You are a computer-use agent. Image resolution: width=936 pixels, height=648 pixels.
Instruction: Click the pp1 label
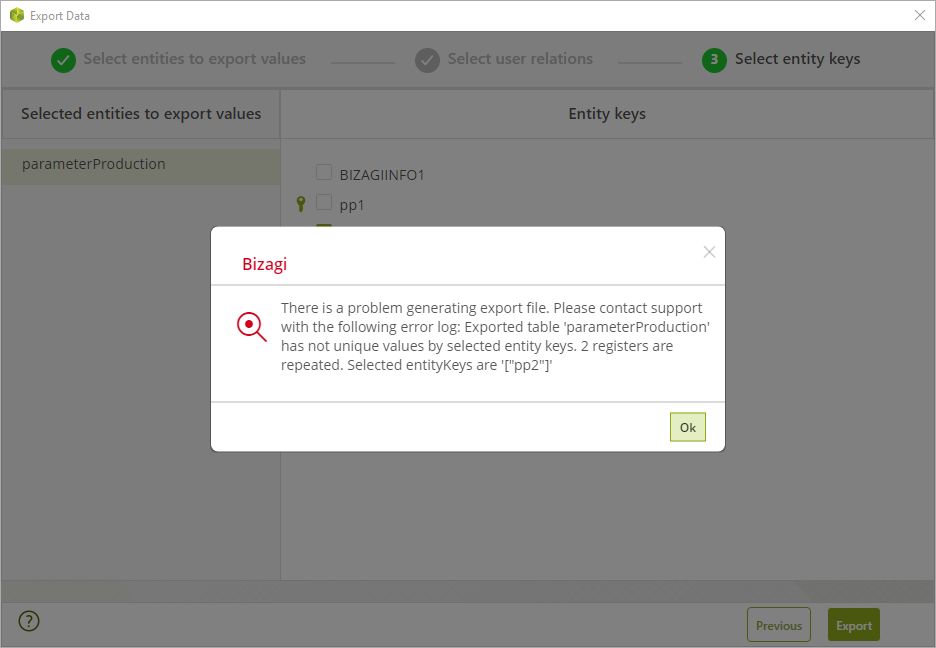352,206
